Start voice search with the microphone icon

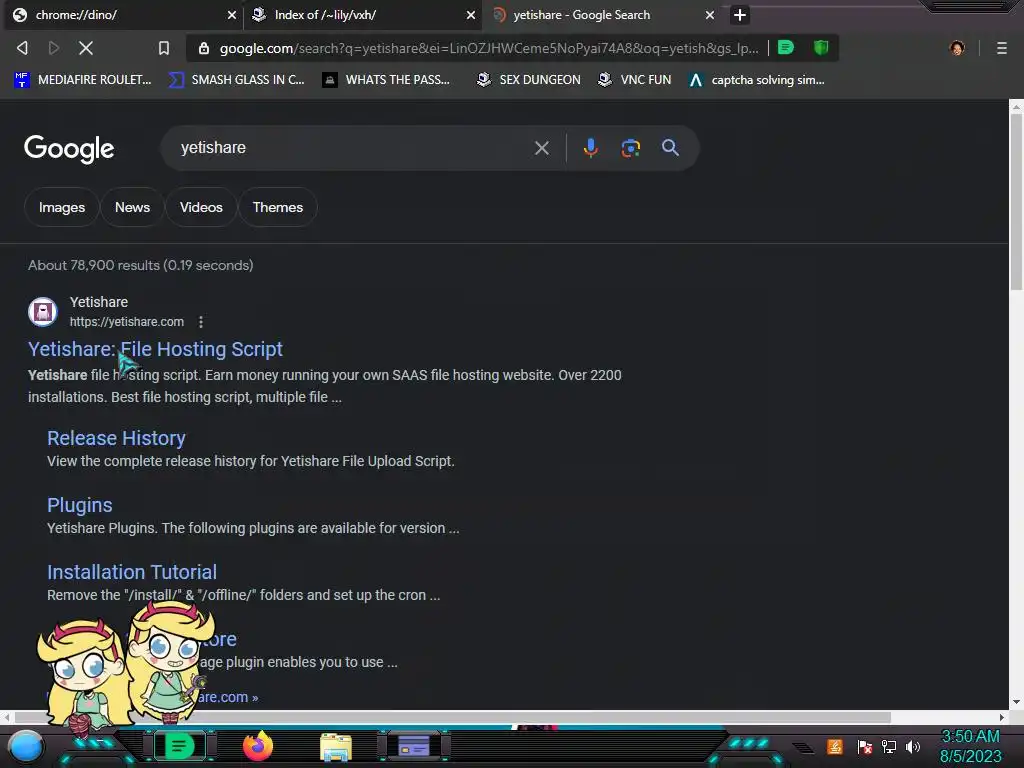pos(590,148)
